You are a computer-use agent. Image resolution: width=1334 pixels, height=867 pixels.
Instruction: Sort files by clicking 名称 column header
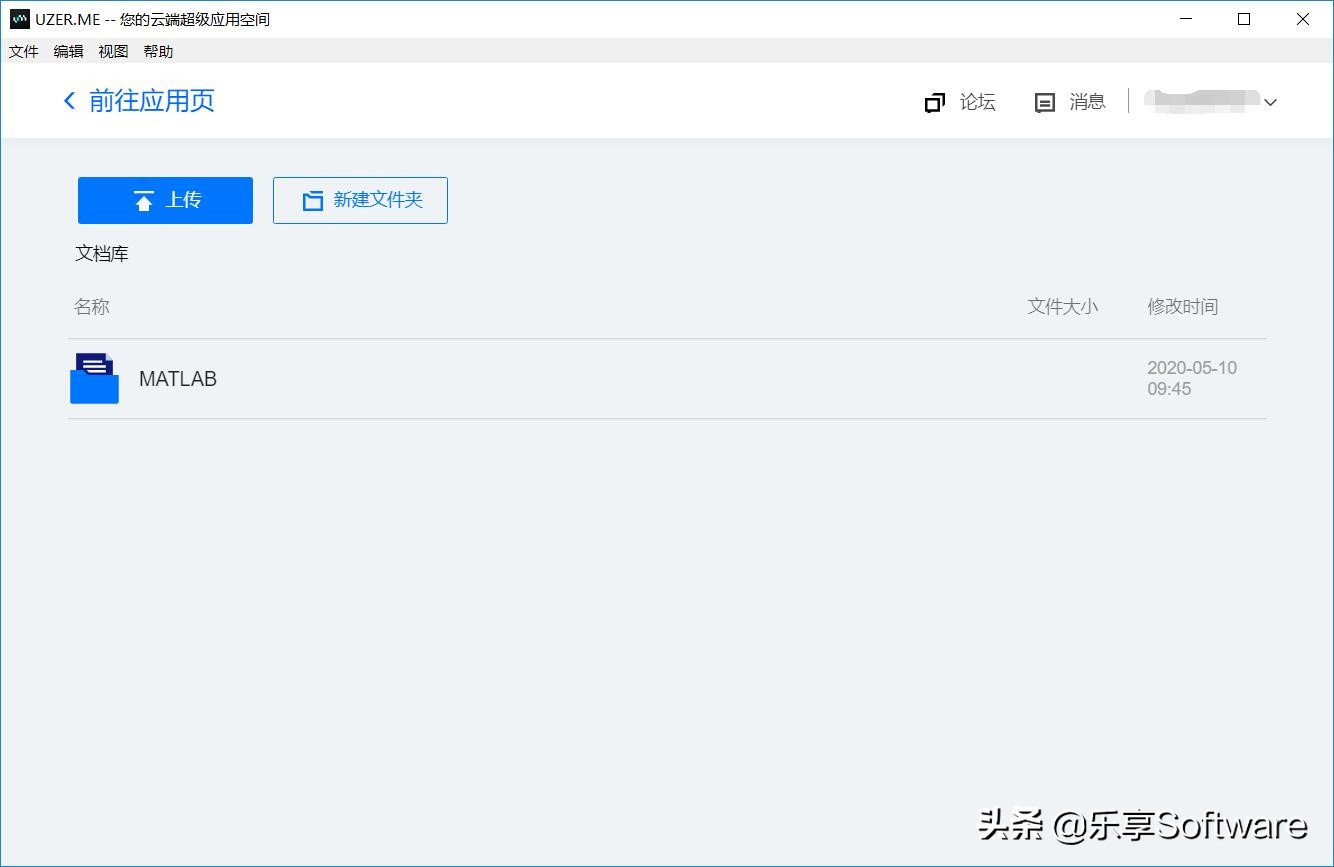point(91,306)
